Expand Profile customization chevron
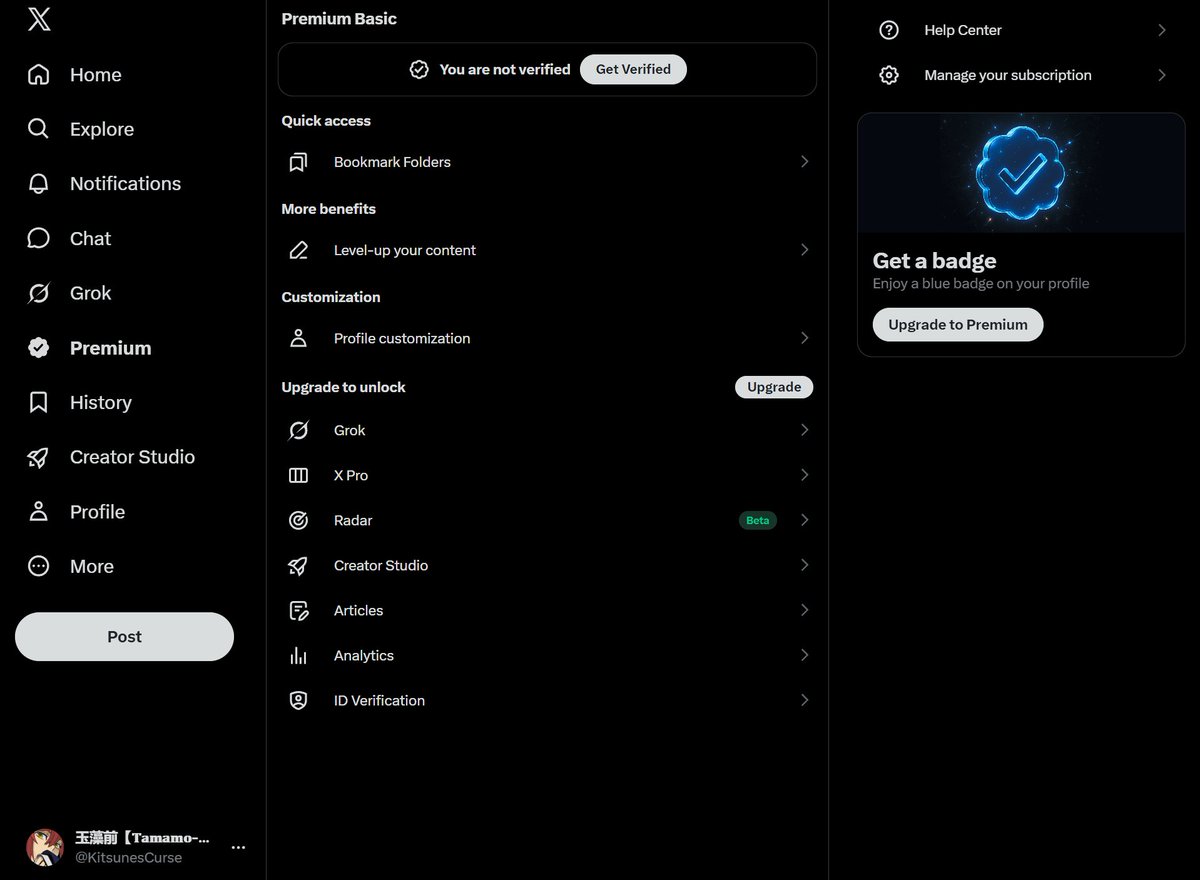 804,338
